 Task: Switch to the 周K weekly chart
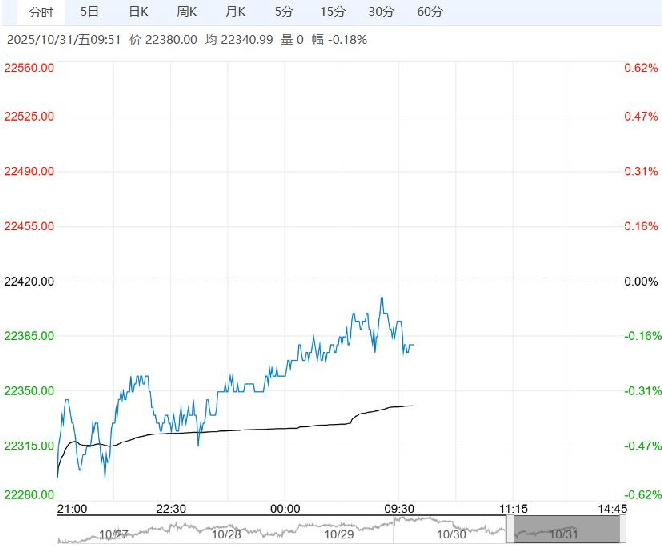187,12
